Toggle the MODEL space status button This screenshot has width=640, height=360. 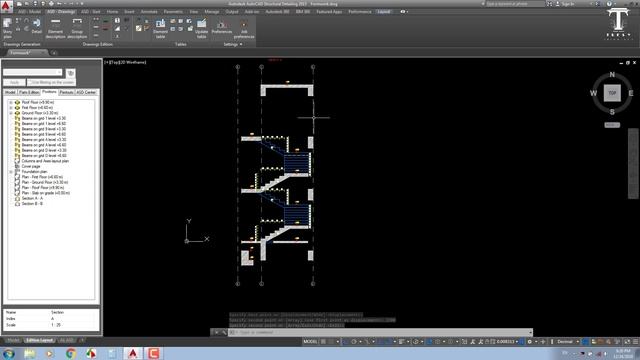pyautogui.click(x=310, y=342)
